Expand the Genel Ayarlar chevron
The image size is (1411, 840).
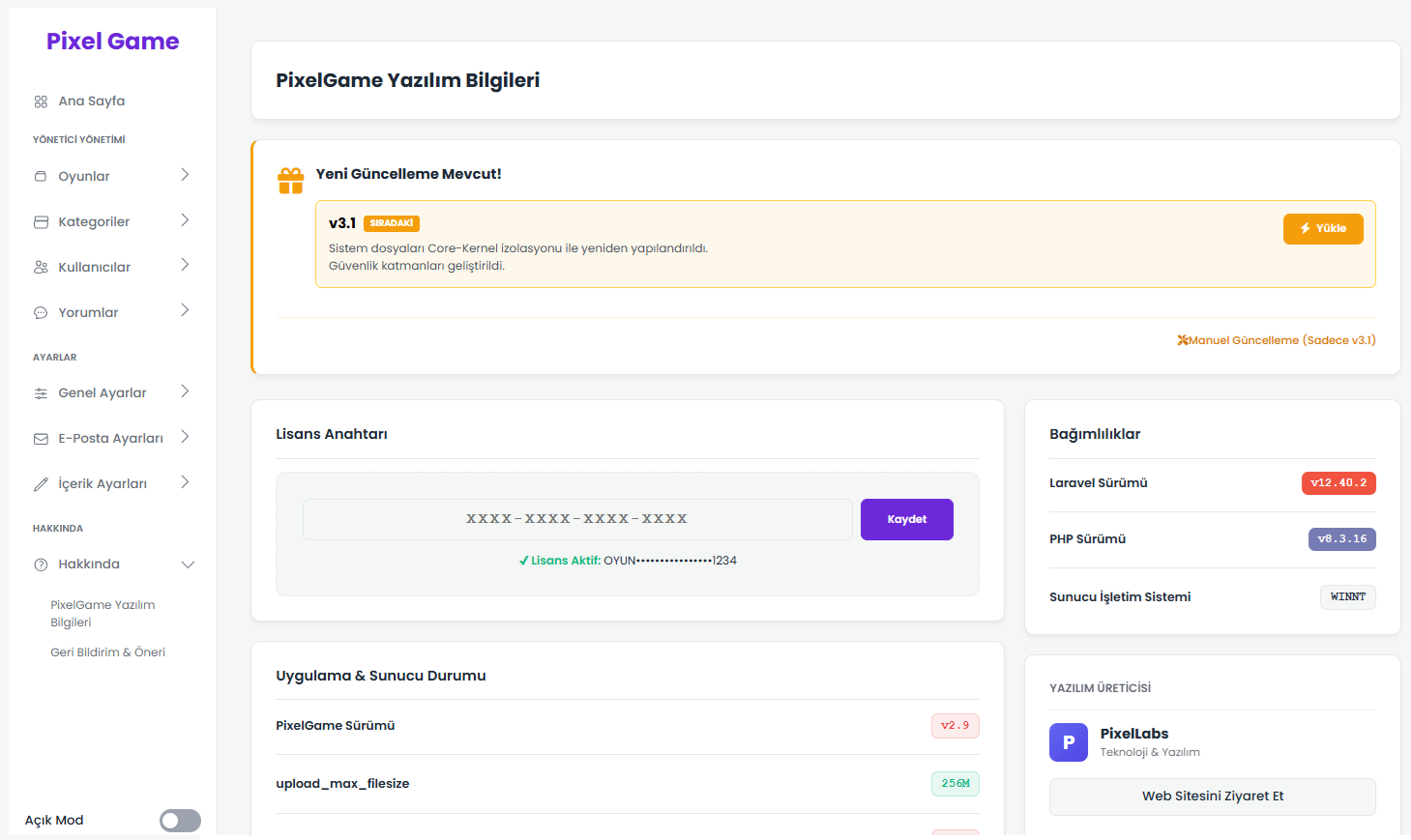point(185,391)
